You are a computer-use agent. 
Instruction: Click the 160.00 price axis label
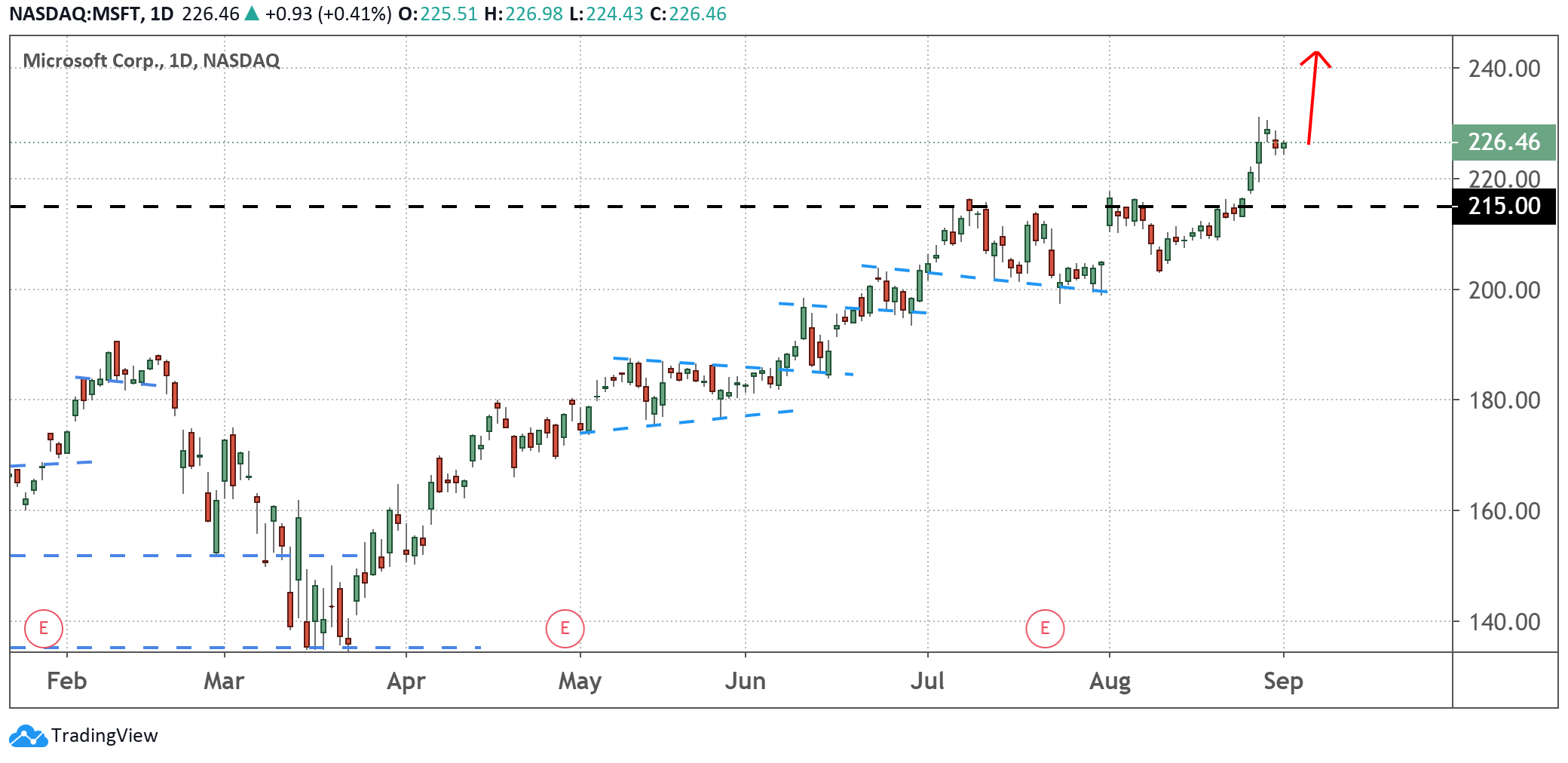(x=1504, y=511)
